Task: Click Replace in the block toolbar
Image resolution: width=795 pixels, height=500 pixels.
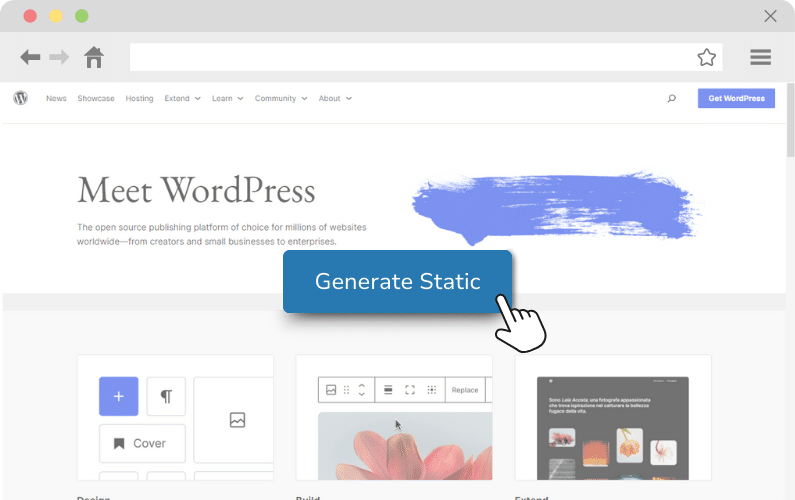Action: [x=465, y=390]
